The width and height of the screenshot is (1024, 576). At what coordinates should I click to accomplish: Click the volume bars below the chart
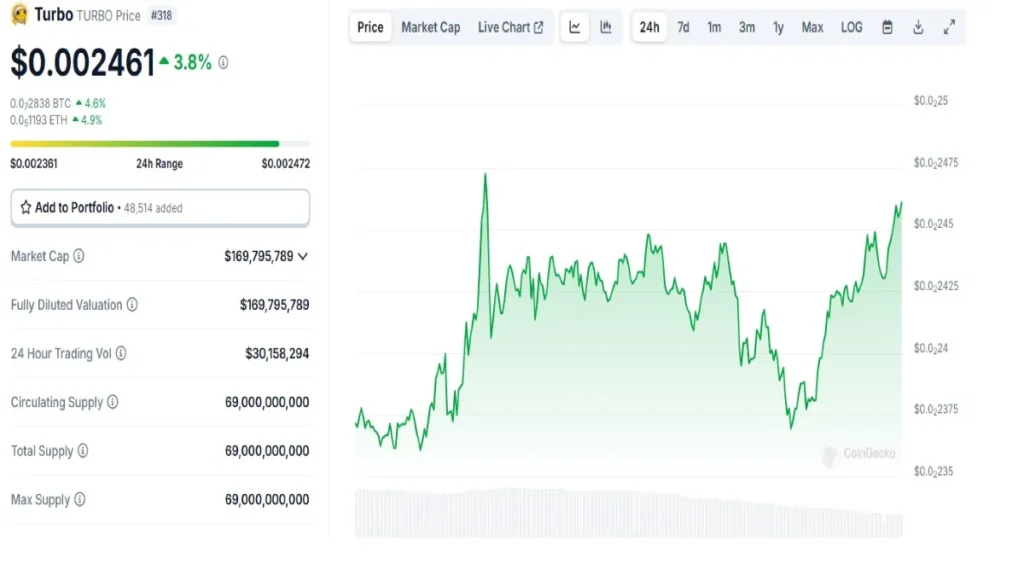[x=629, y=513]
